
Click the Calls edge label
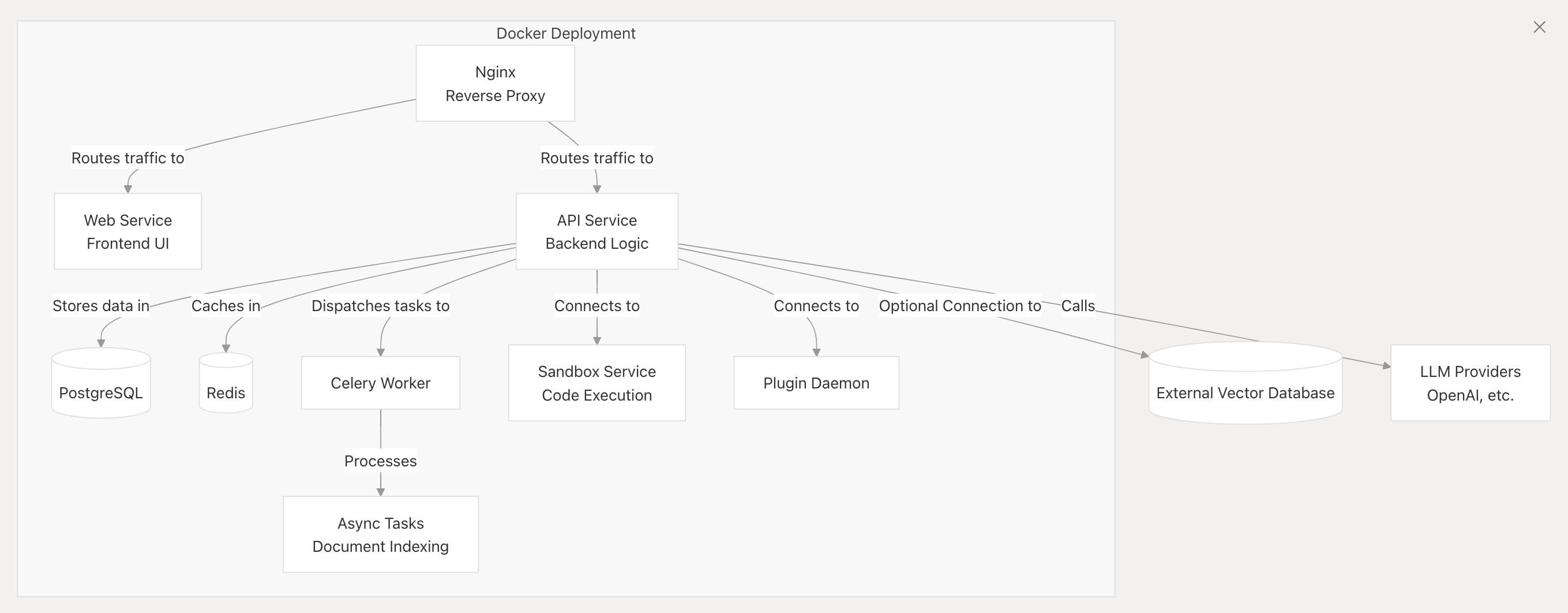coord(1078,305)
